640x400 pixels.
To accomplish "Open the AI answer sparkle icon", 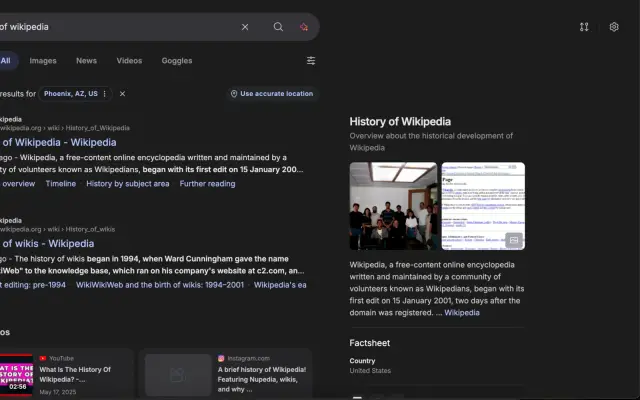I will [x=304, y=27].
